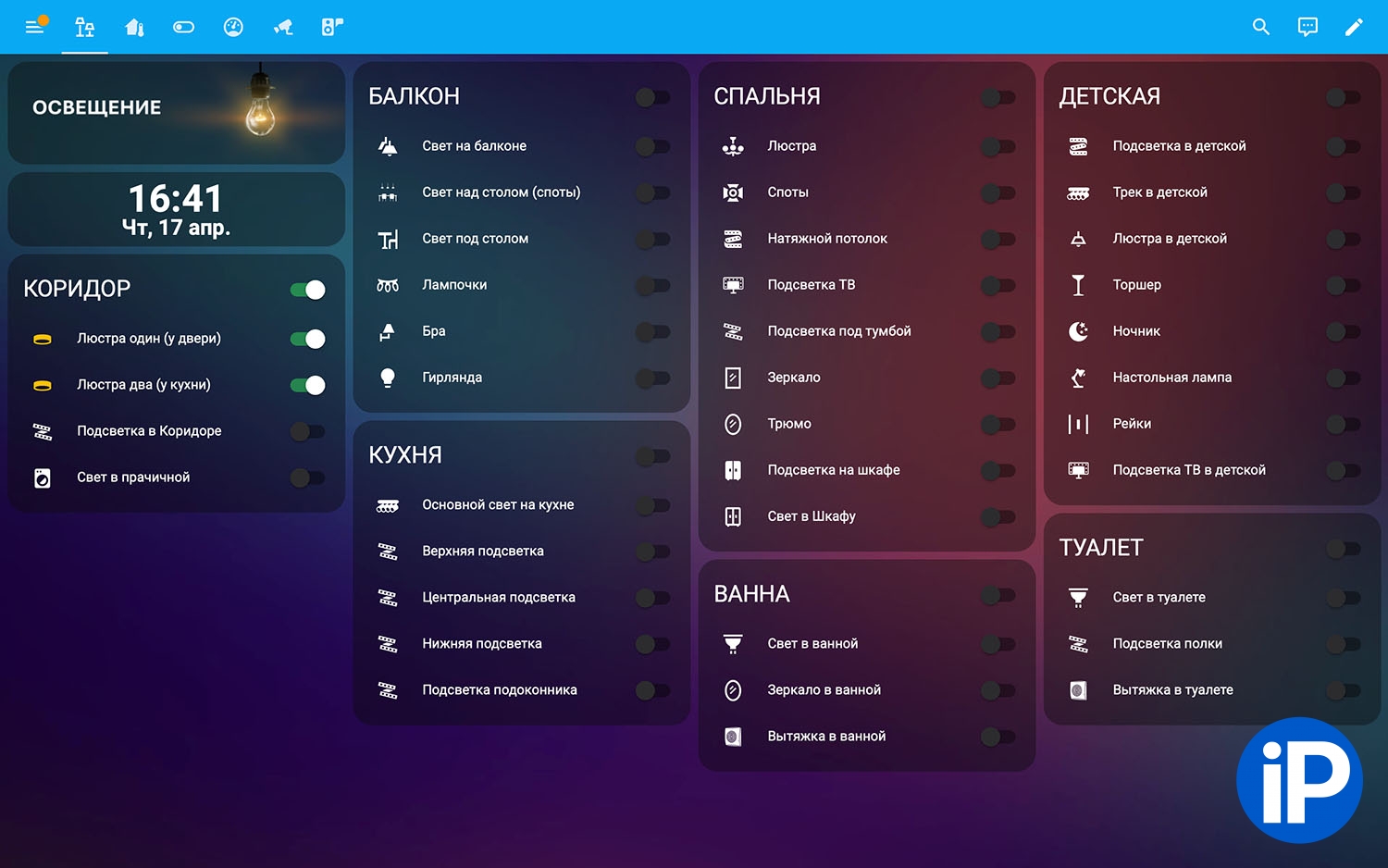Open the gauge tab in header
Viewport: 1388px width, 868px height.
pos(233,27)
